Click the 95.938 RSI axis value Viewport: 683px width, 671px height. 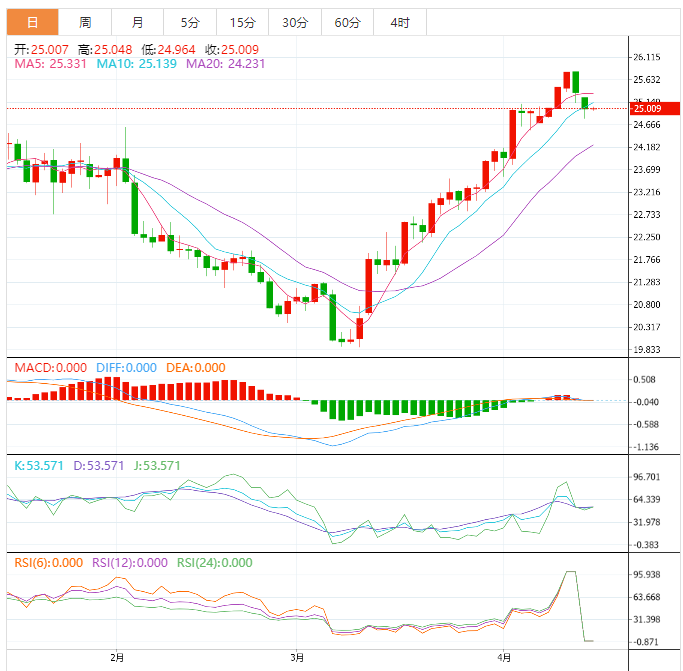click(647, 575)
